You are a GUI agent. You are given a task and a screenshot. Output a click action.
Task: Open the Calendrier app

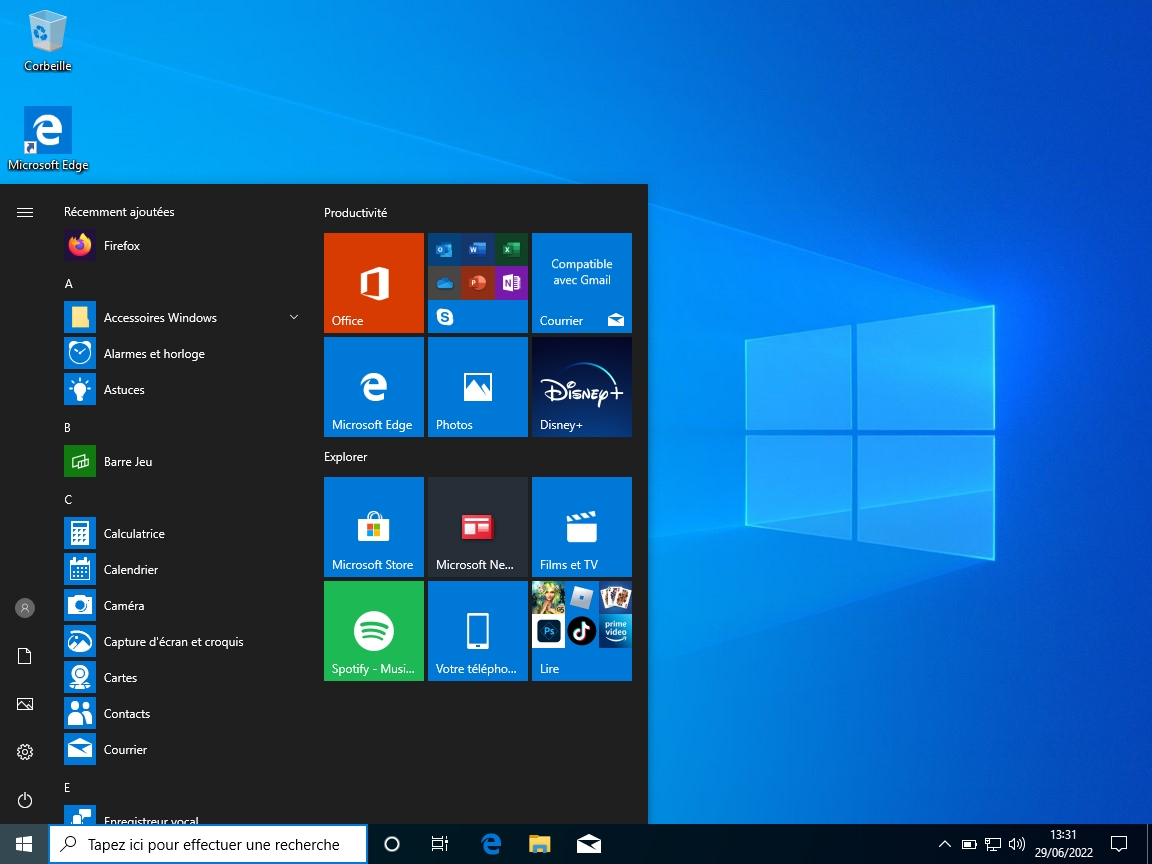182,569
